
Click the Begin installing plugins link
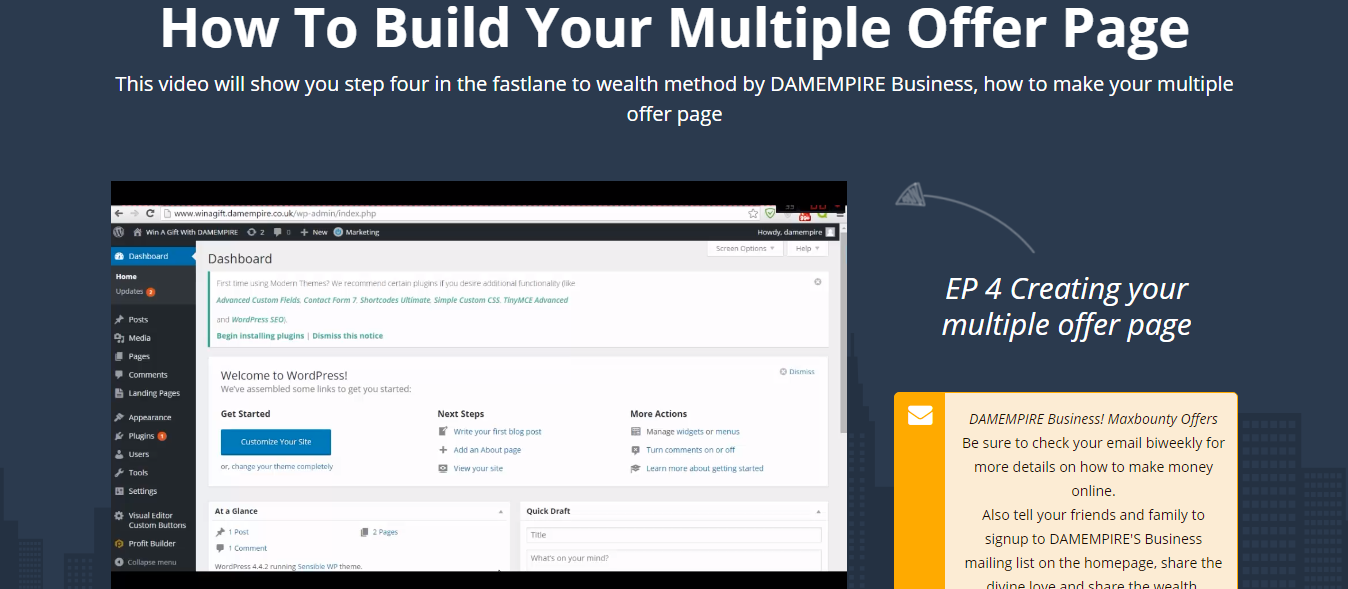click(260, 336)
